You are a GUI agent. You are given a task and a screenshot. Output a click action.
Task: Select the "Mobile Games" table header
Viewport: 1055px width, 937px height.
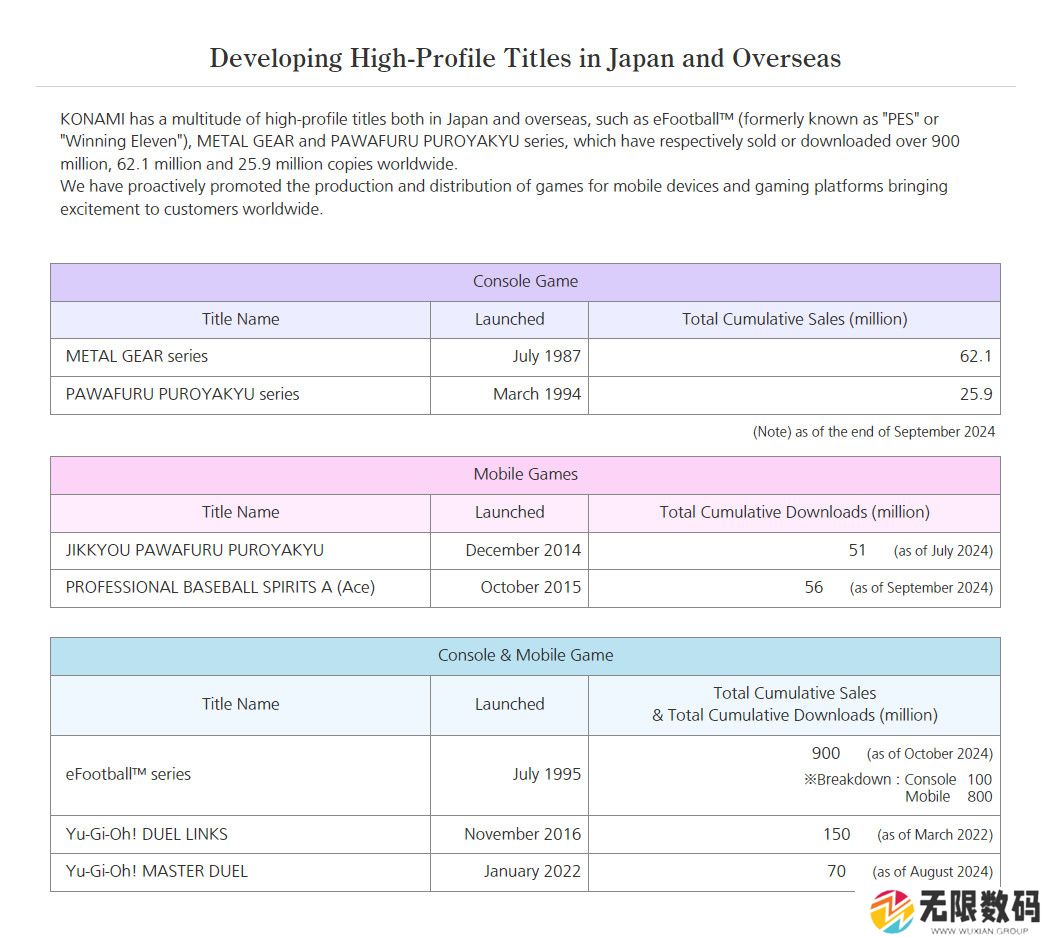(525, 474)
